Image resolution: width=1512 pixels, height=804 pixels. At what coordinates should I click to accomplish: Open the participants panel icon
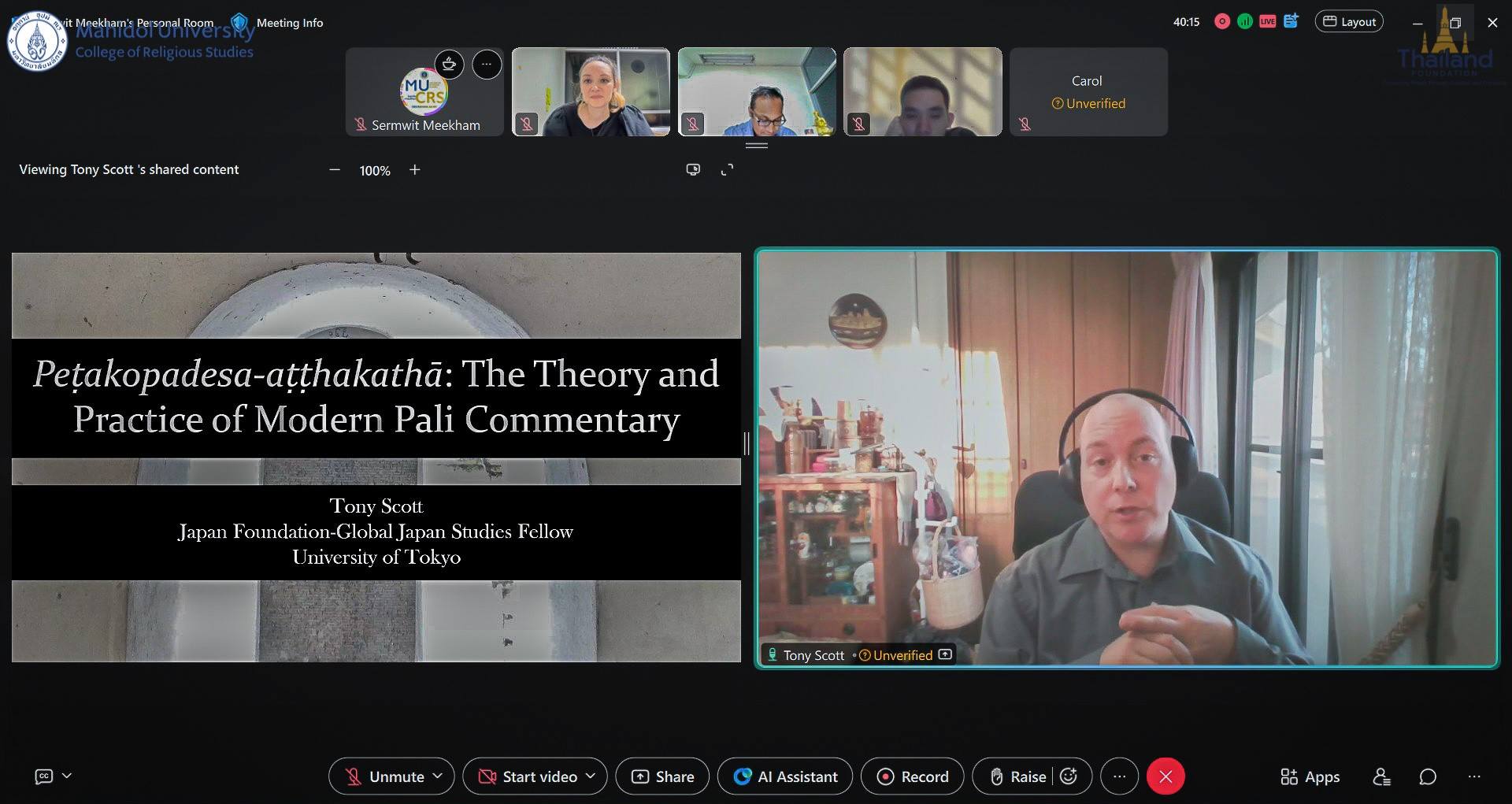coord(1381,776)
